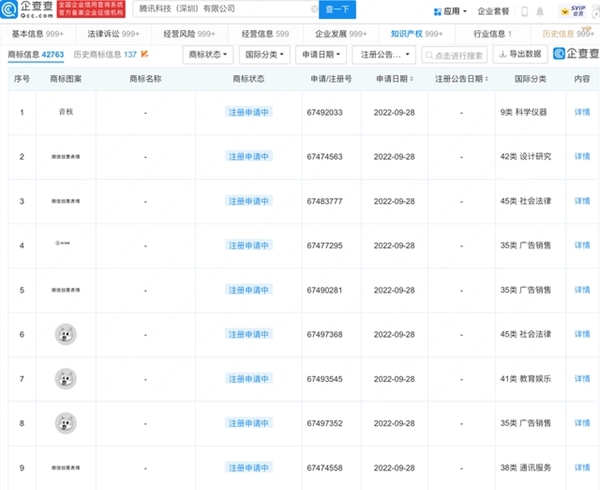Click 41类 教育娱乐 category cell
Screen dimensions: 600x490
click(526, 379)
